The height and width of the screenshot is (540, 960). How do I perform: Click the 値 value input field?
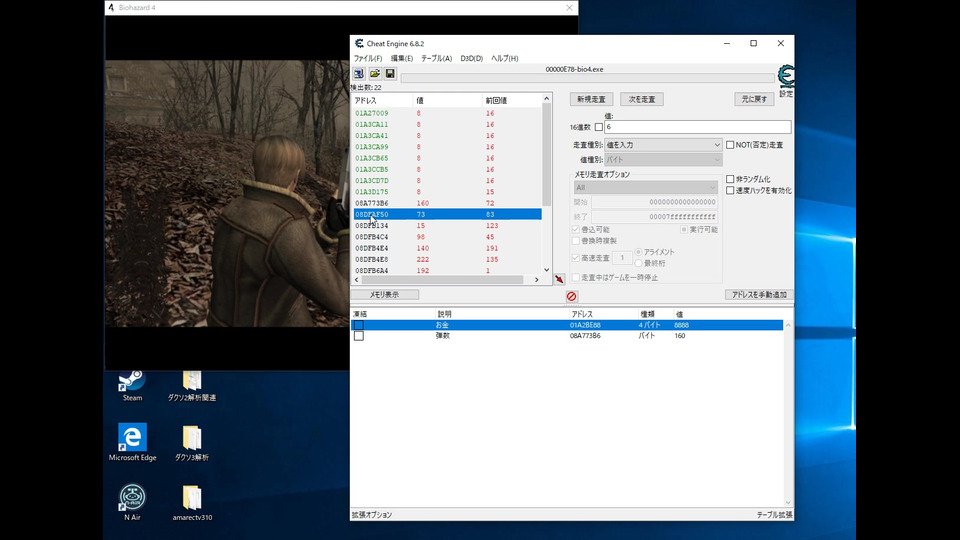tap(697, 127)
